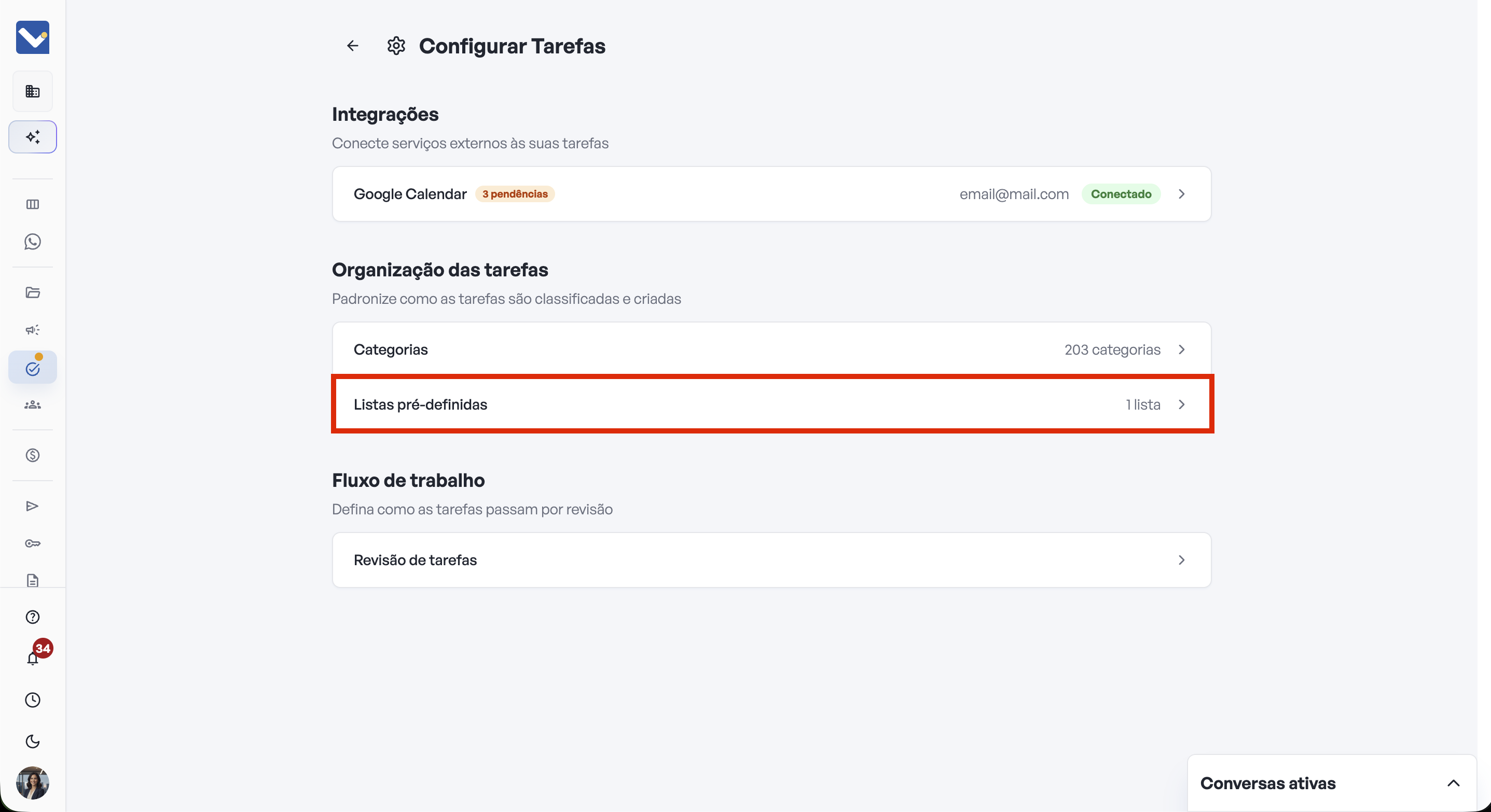1491x812 pixels.
Task: Click the key icon in sidebar
Action: click(x=32, y=543)
